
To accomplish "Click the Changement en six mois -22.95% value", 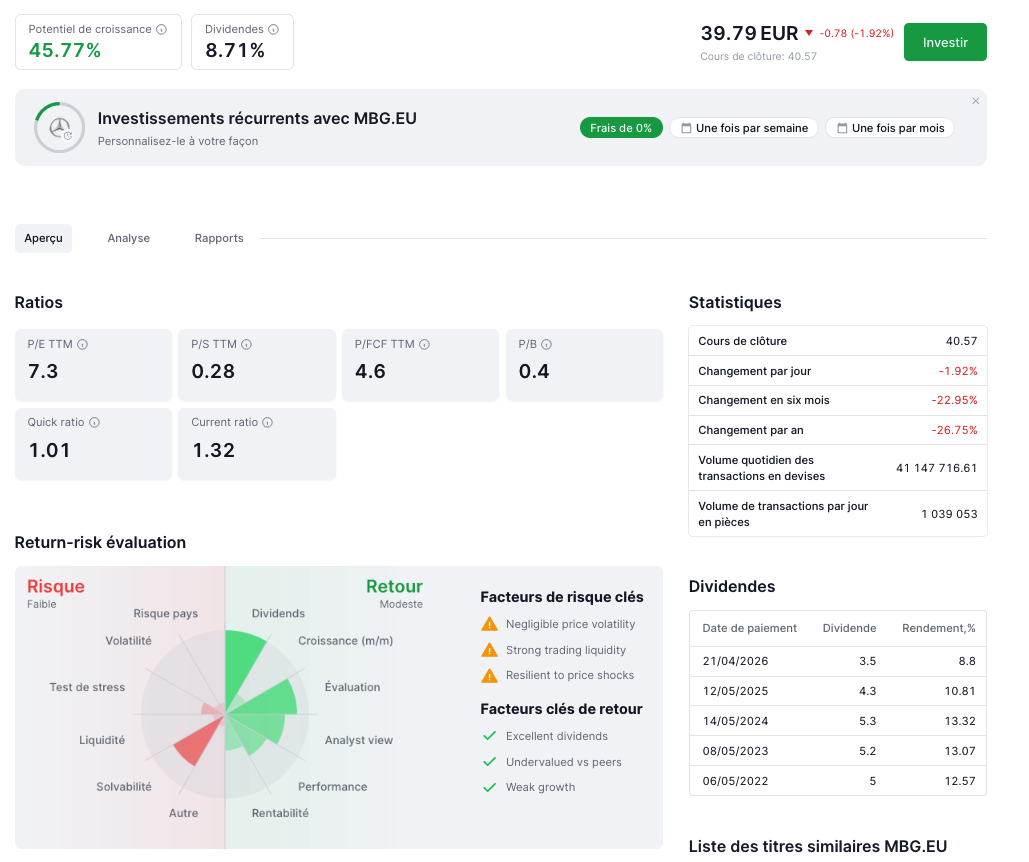I will pyautogui.click(x=954, y=400).
